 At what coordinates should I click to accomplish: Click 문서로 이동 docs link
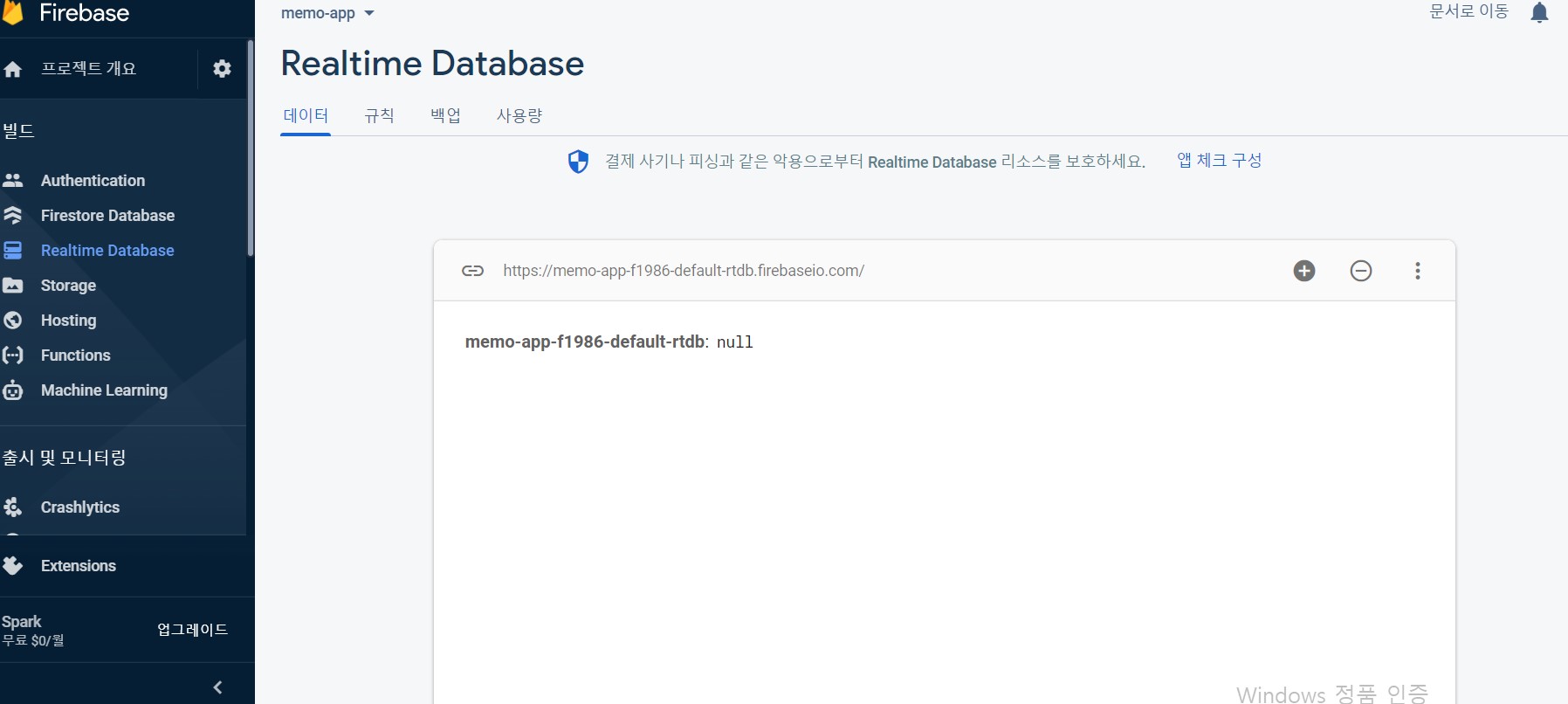1468,11
